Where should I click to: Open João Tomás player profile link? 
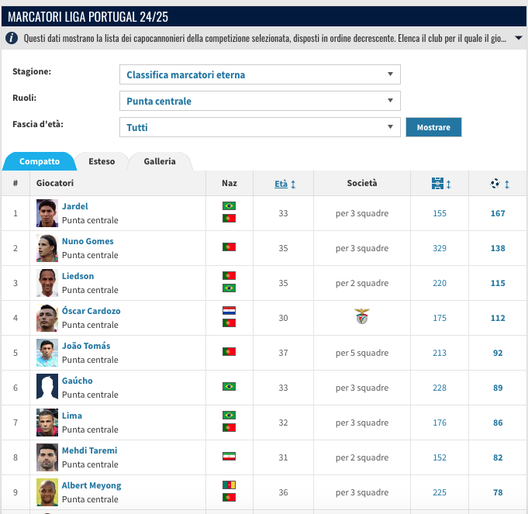[86, 346]
